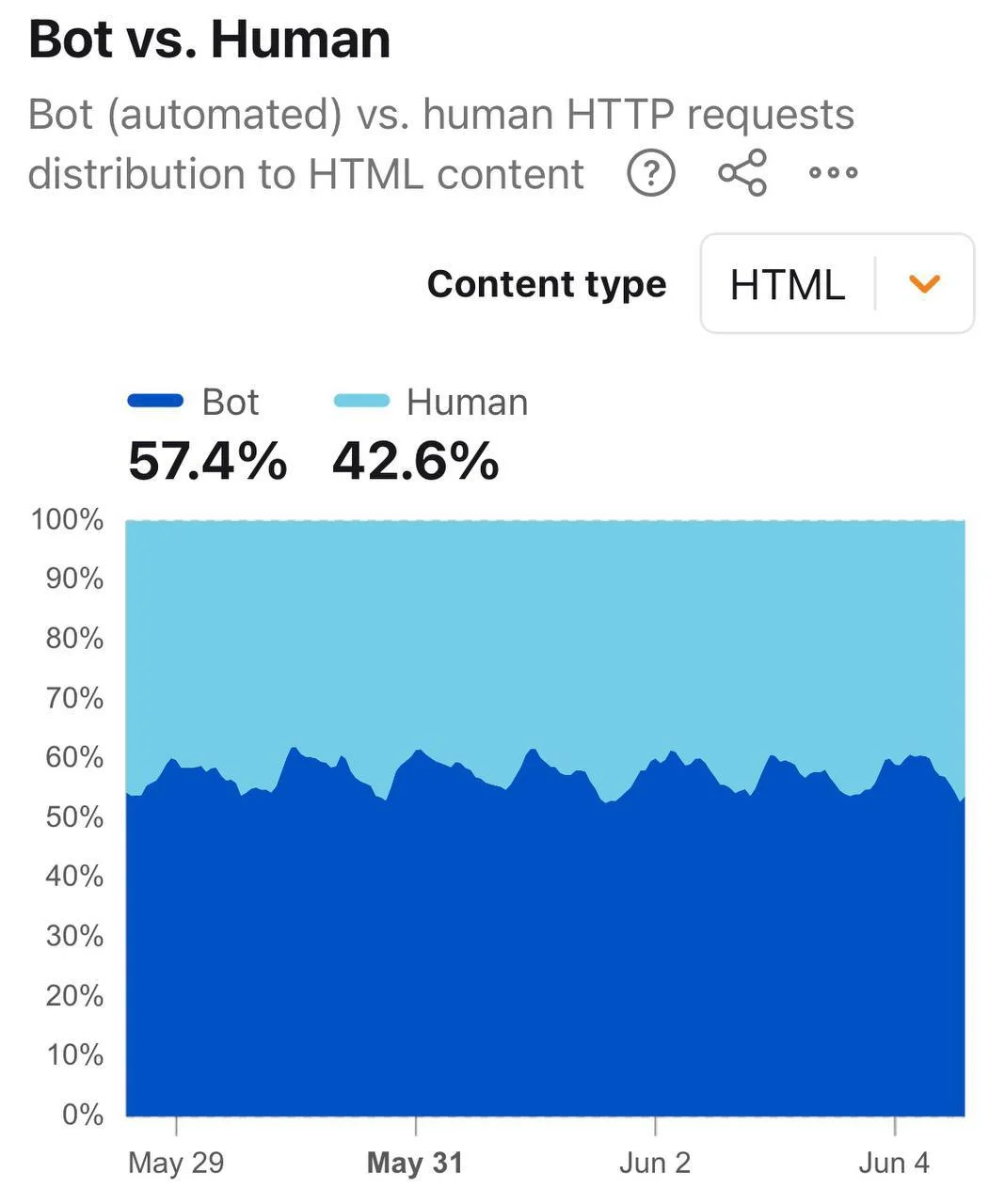Select the Jun 4 axis label
Image resolution: width=989 pixels, height=1204 pixels.
pos(894,1163)
